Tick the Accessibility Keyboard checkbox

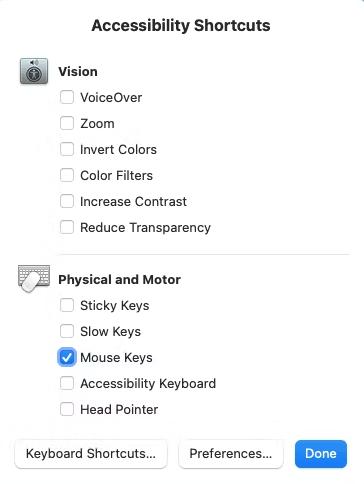pyautogui.click(x=67, y=383)
